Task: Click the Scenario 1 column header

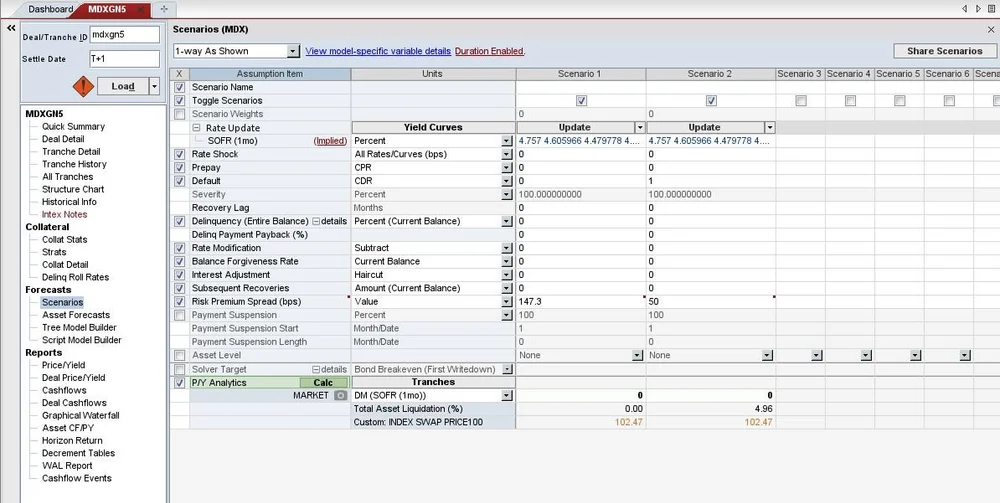Action: tap(580, 74)
